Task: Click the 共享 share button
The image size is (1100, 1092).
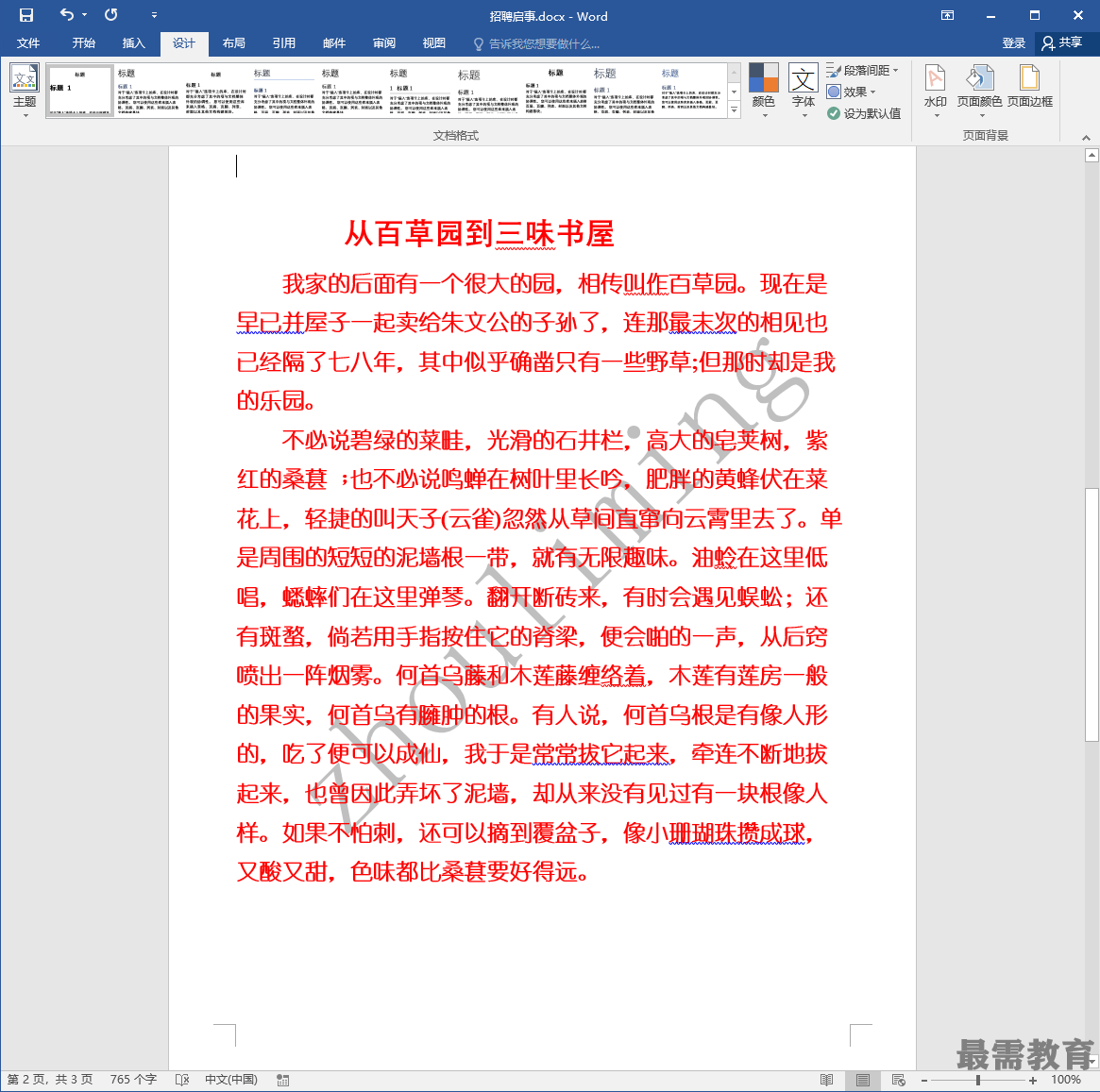Action: pyautogui.click(x=1062, y=43)
